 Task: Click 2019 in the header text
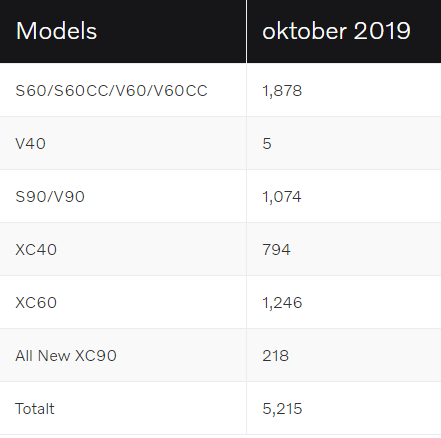[x=382, y=31]
